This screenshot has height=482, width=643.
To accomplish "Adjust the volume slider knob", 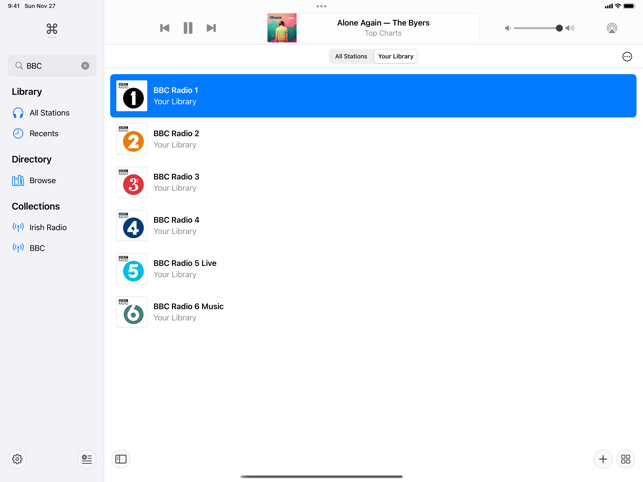I will 559,28.
